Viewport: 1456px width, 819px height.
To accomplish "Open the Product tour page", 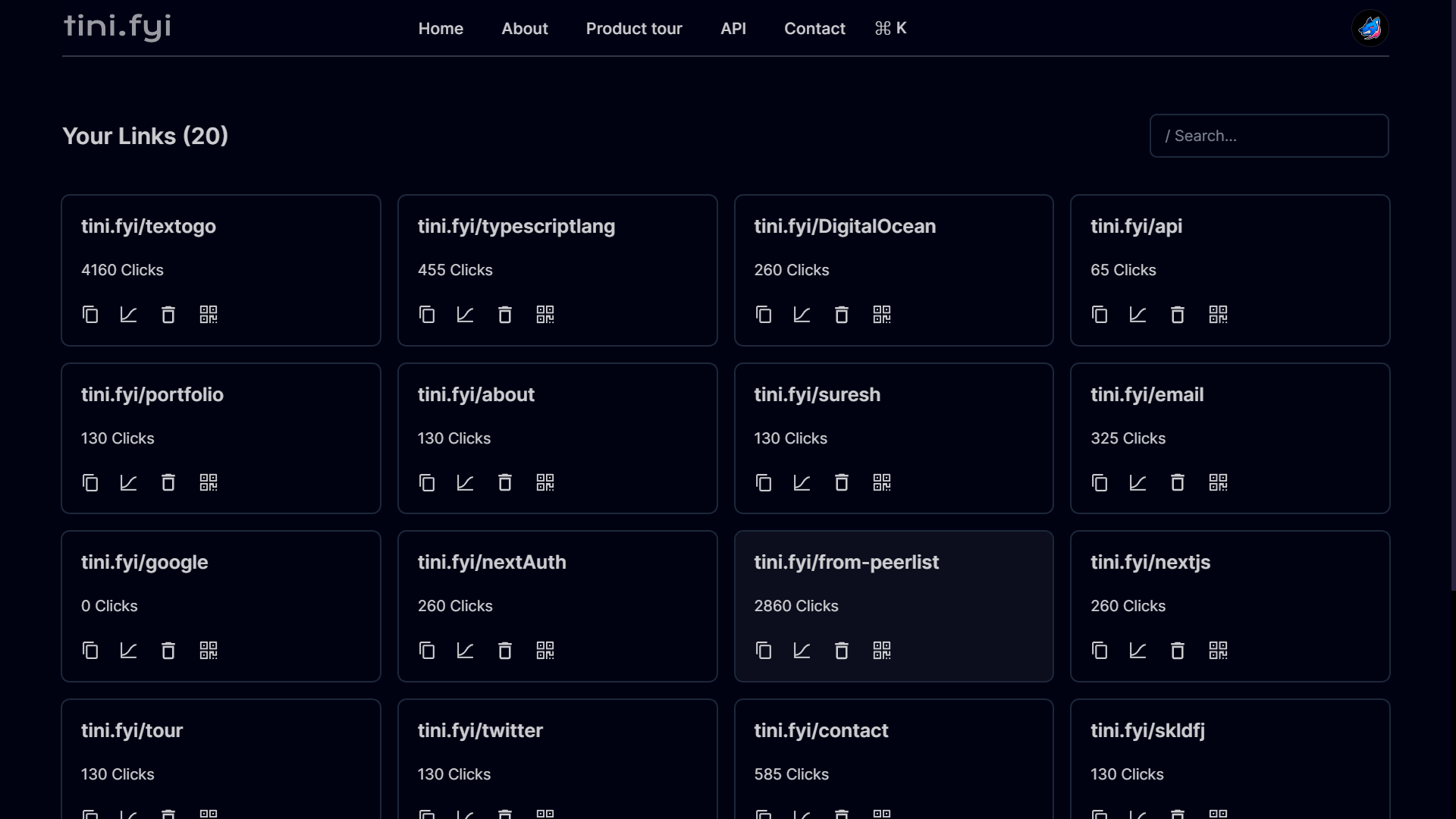I will pyautogui.click(x=634, y=29).
